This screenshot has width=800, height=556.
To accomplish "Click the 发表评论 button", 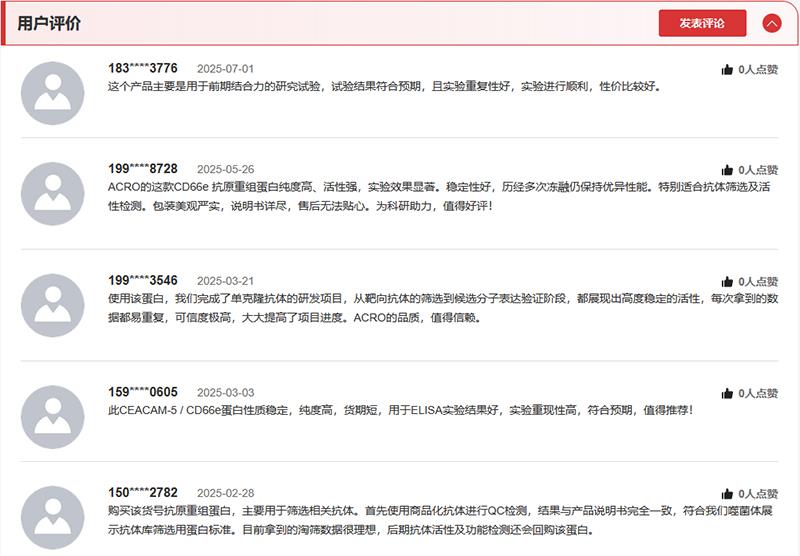I will [702, 23].
